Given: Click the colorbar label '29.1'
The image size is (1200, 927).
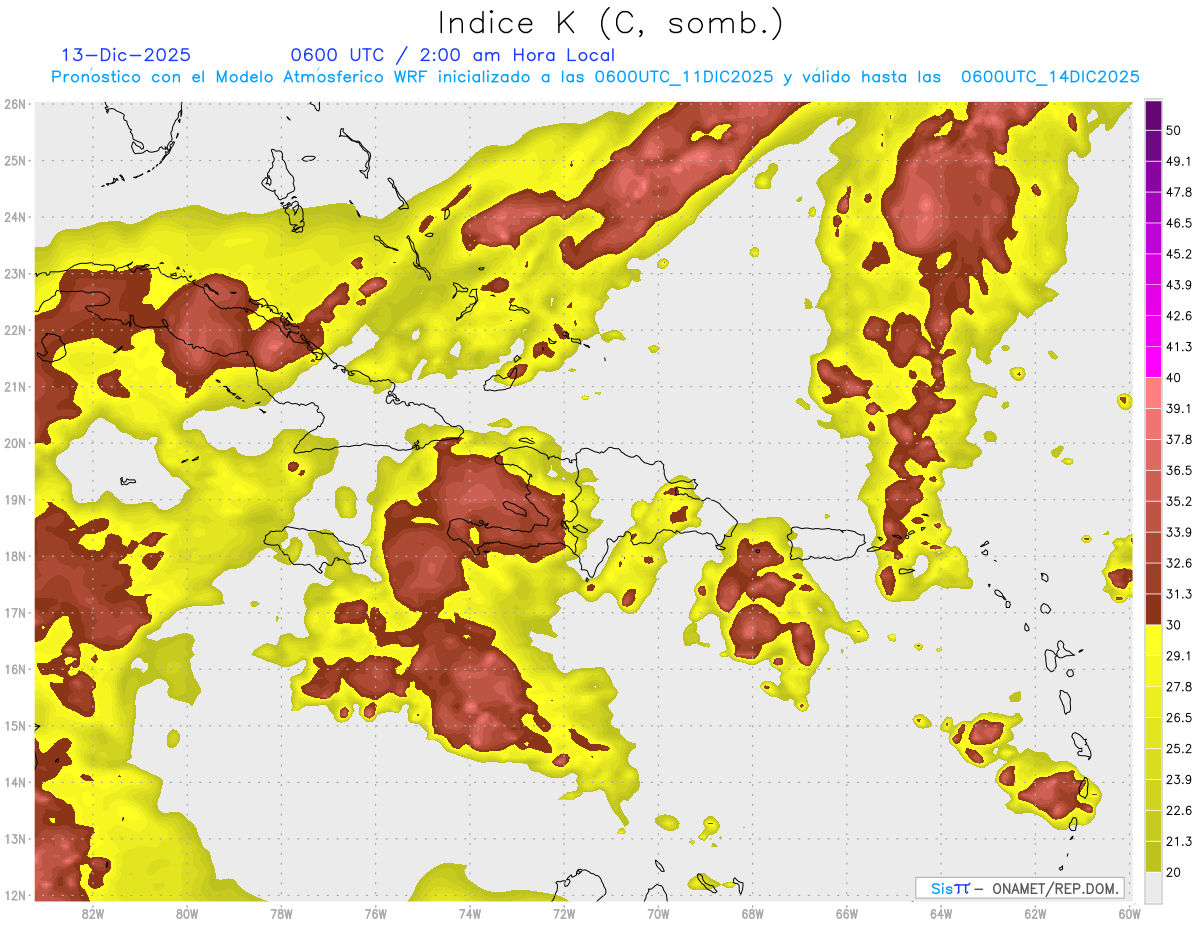Looking at the screenshot, I should click(x=1179, y=656).
